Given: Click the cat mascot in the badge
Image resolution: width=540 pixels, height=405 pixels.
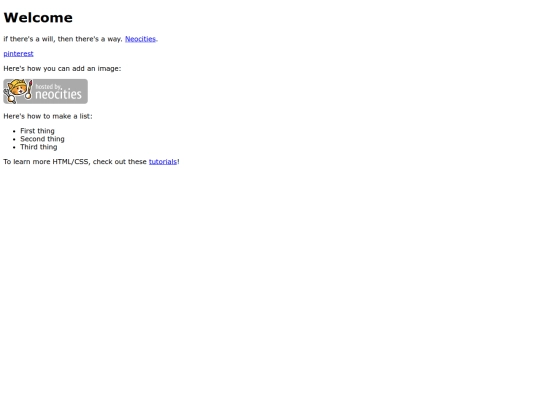Looking at the screenshot, I should pos(16,90).
